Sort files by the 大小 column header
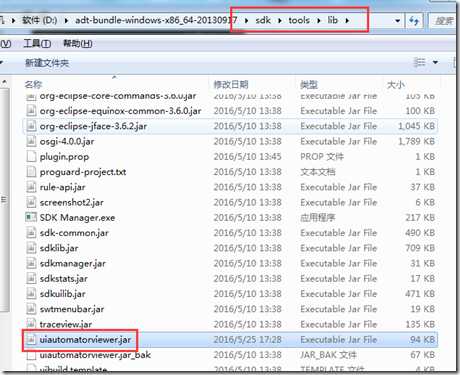 pyautogui.click(x=396, y=85)
